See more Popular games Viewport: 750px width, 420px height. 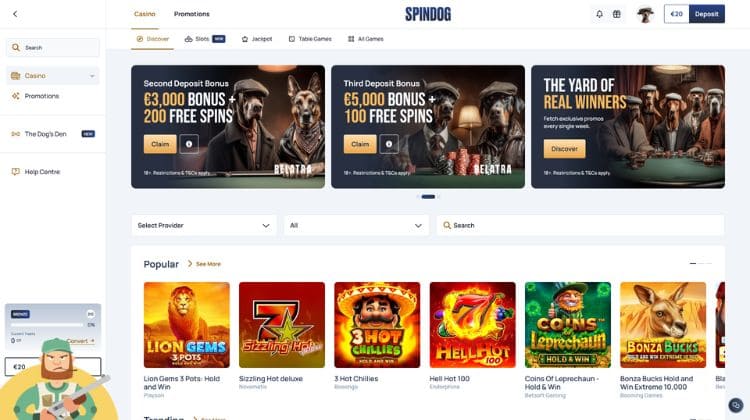pyautogui.click(x=205, y=264)
